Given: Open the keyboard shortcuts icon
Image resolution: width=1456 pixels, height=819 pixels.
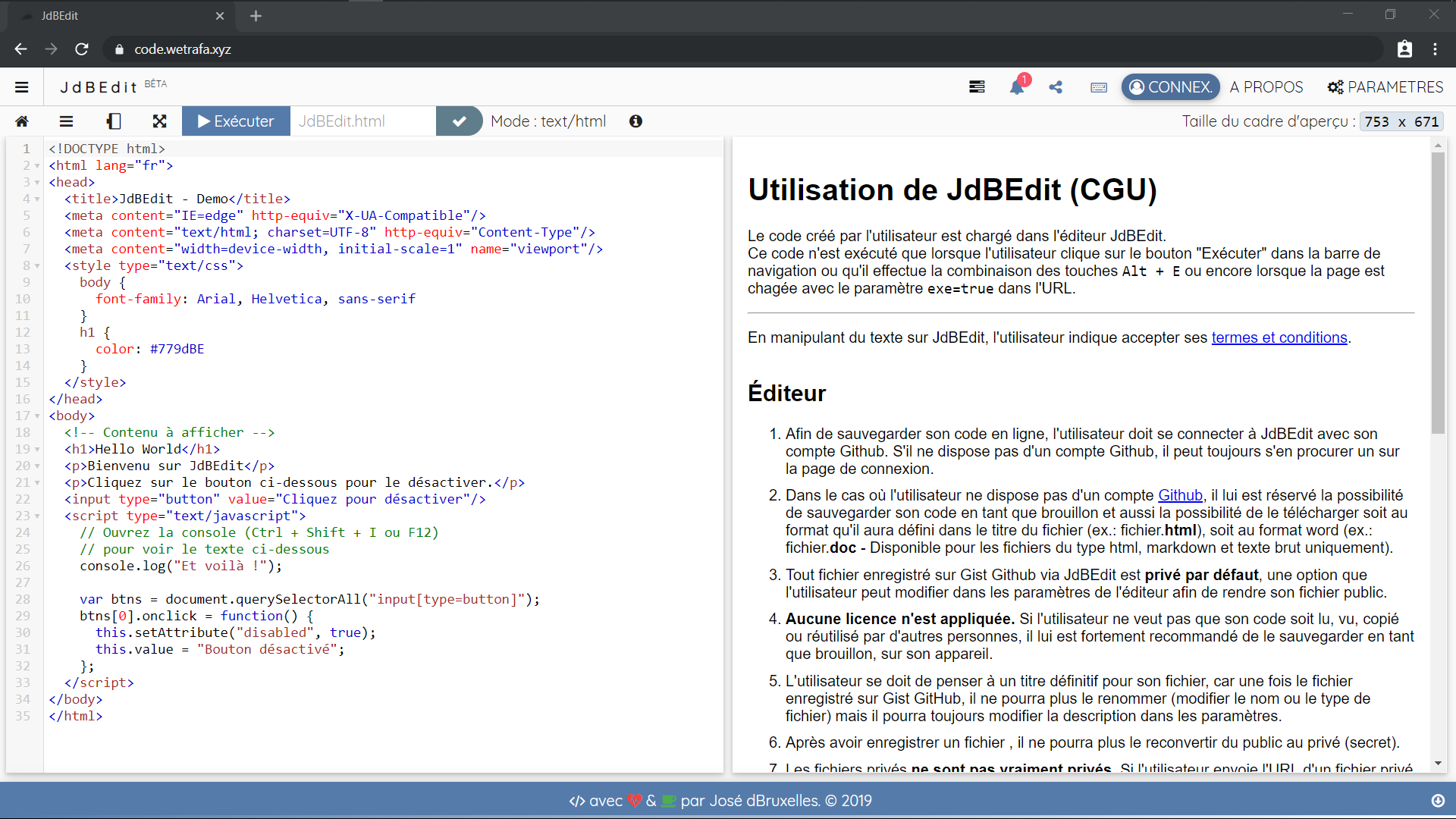Looking at the screenshot, I should click(x=1098, y=87).
